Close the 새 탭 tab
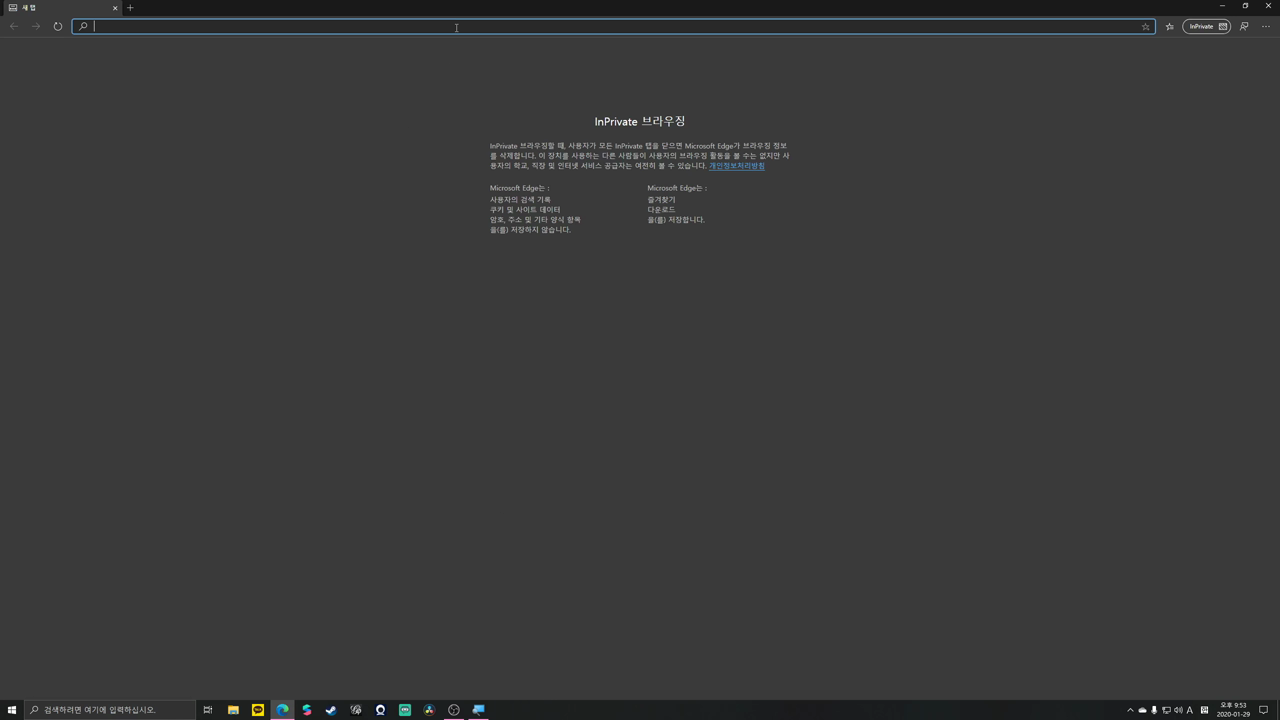 pos(115,8)
